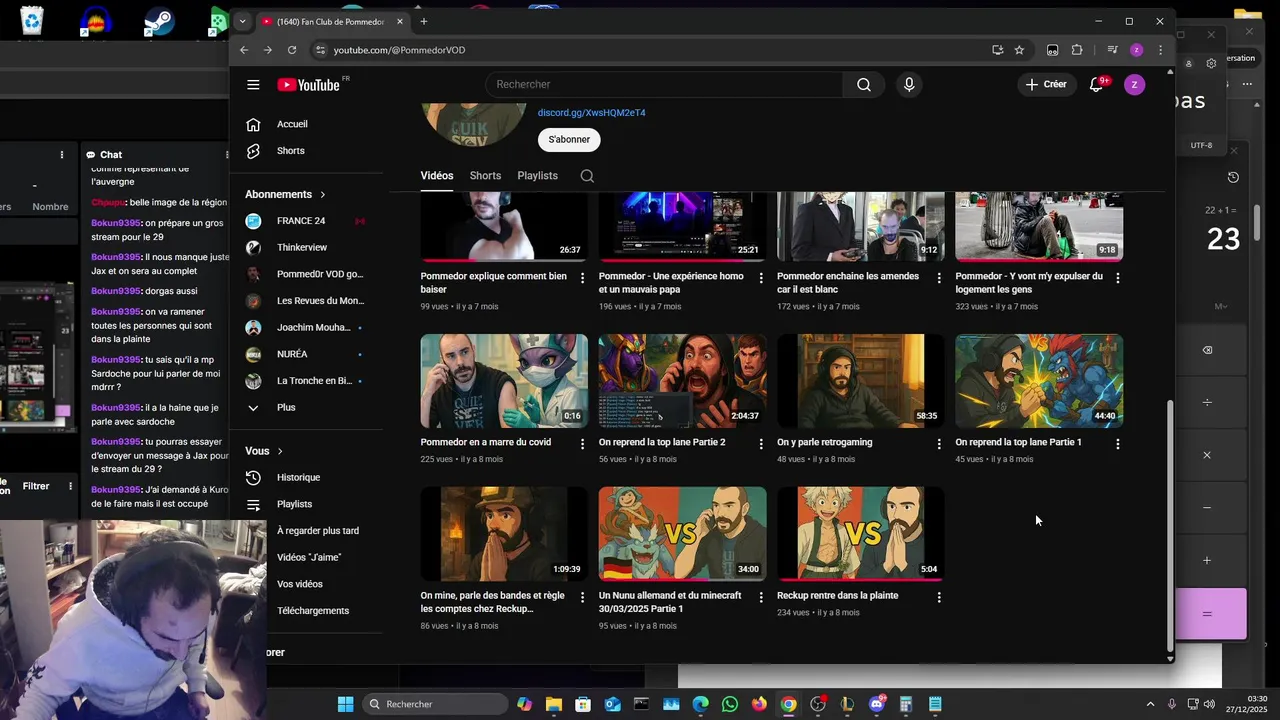Open Firefox from the taskbar
The image size is (1280, 720).
click(759, 704)
